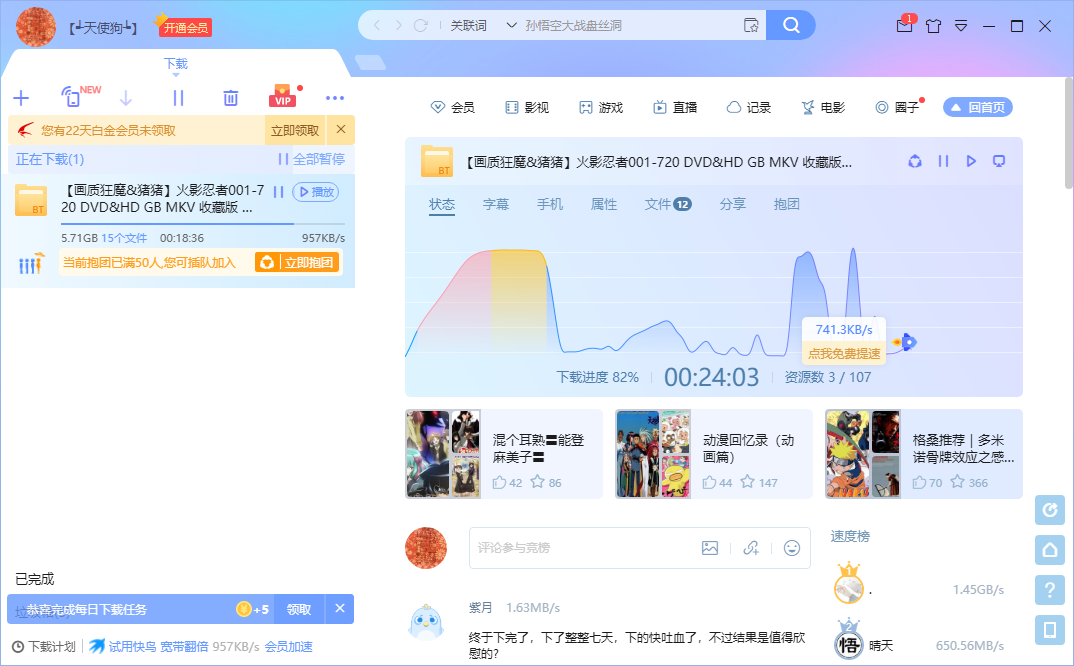This screenshot has width=1074, height=666.
Task: Open the 游戏 navigation tab
Action: click(601, 108)
